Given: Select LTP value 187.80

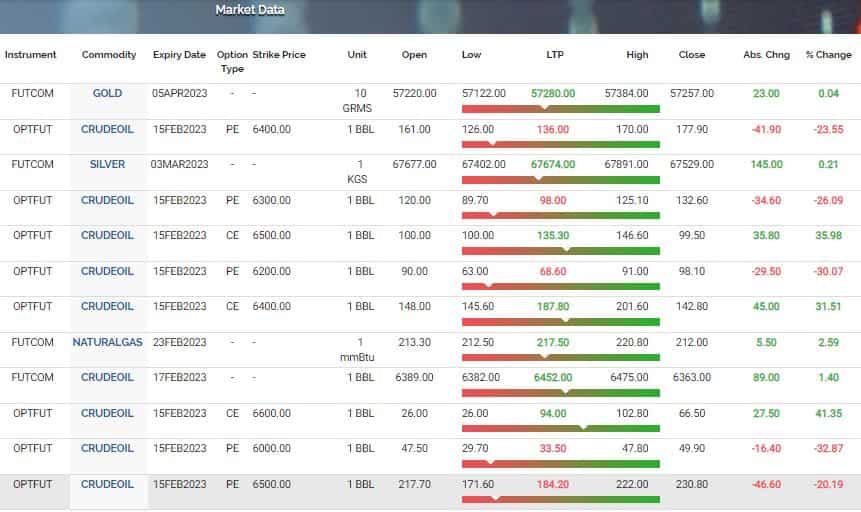Looking at the screenshot, I should click(x=553, y=306).
